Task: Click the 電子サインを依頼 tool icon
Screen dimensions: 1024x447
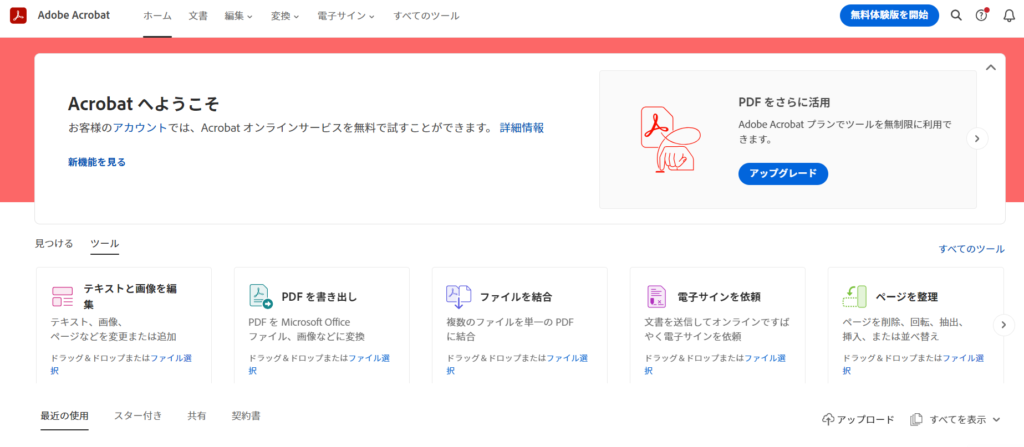Action: (x=656, y=297)
